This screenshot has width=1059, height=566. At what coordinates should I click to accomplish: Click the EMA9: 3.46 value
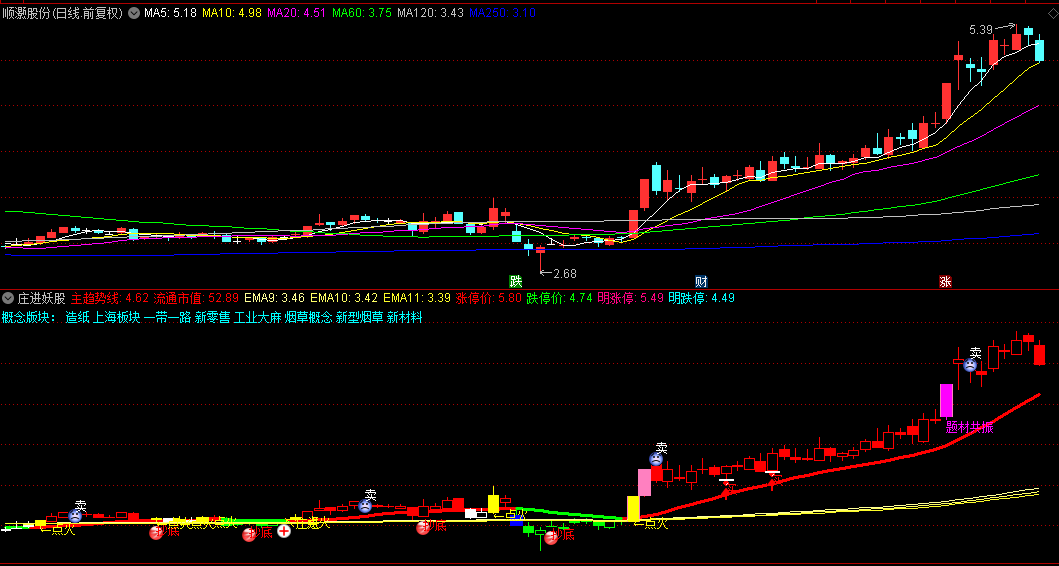click(274, 298)
